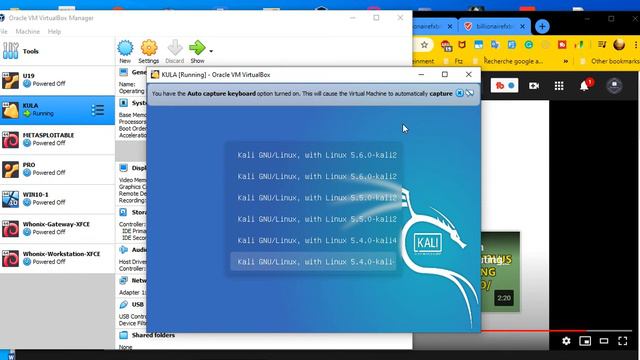The height and width of the screenshot is (360, 640).
Task: Click the Chrome media control icon
Action: point(602,44)
